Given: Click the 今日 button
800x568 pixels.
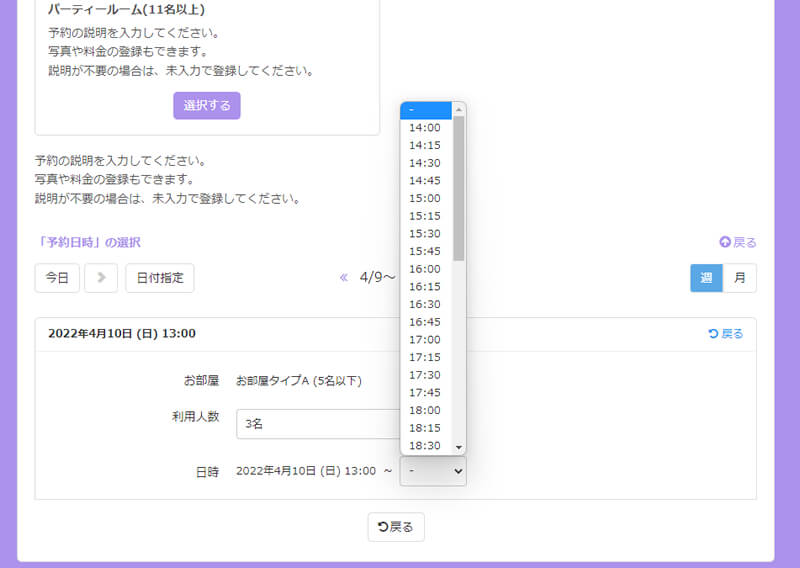Looking at the screenshot, I should point(57,278).
